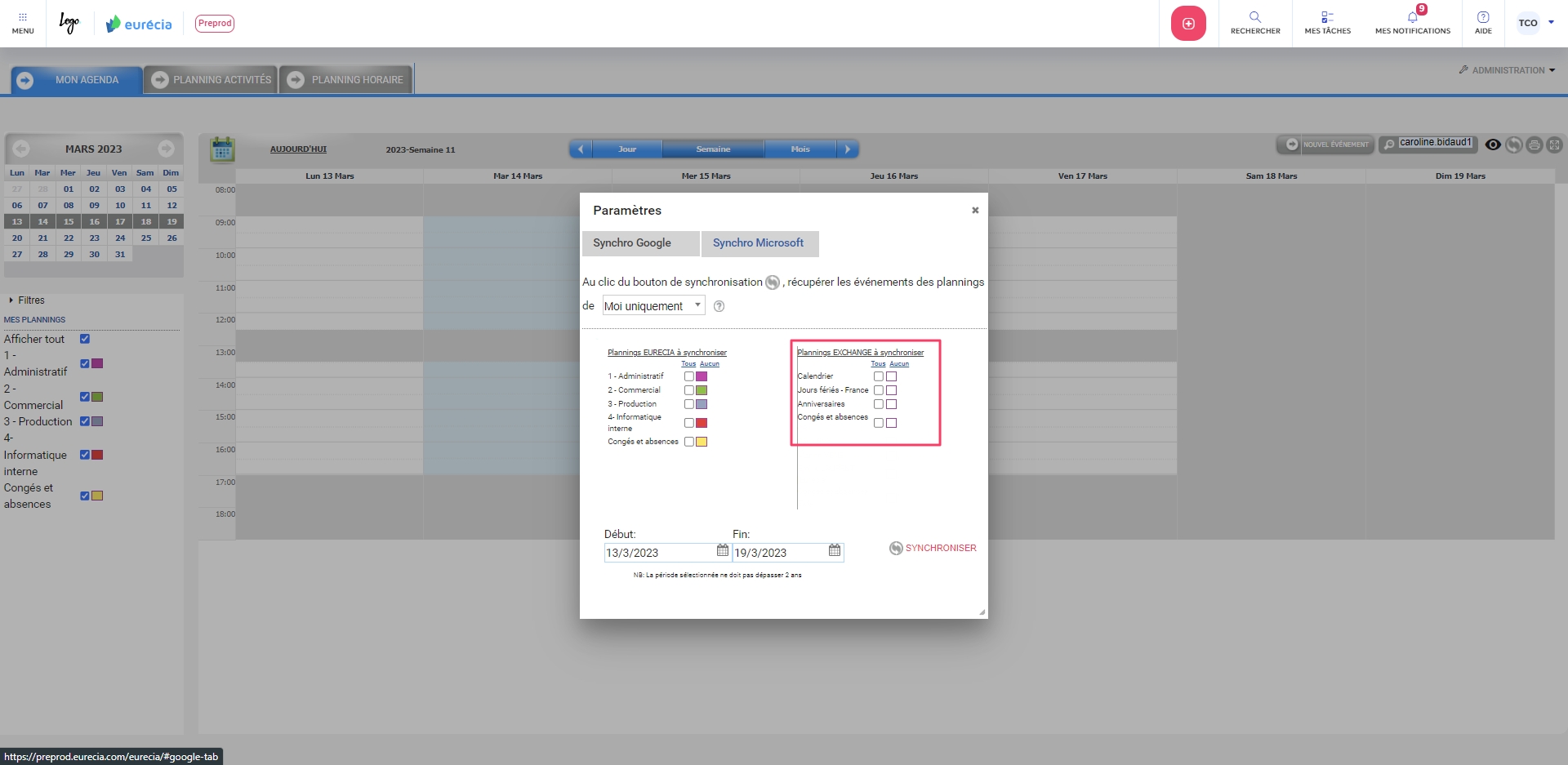The image size is (1568, 765).
Task: Tick the Jours fériés - France checkbox
Action: (879, 390)
